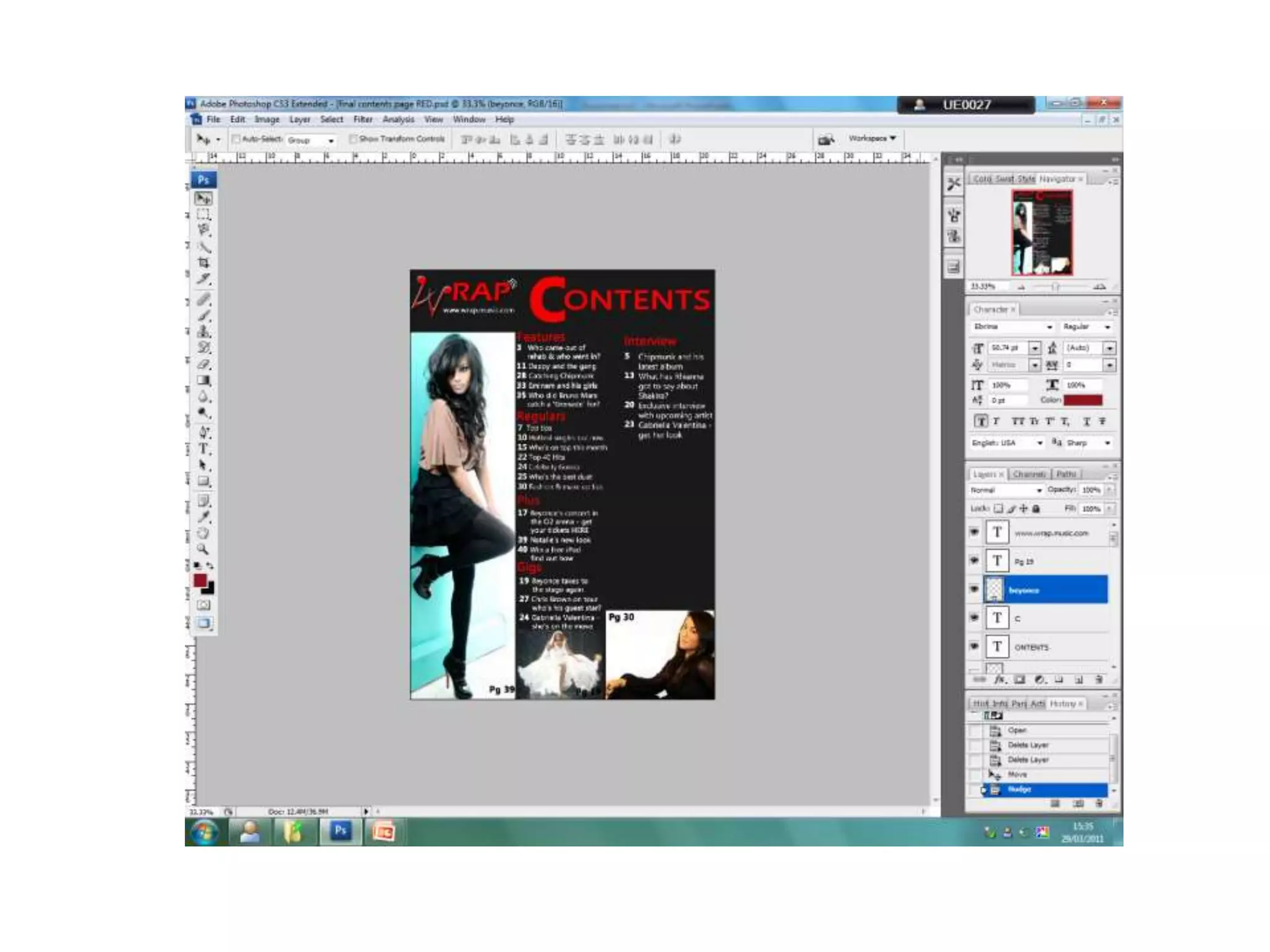The image size is (1270, 952).
Task: Open the Workspace dropdown
Action: (872, 138)
